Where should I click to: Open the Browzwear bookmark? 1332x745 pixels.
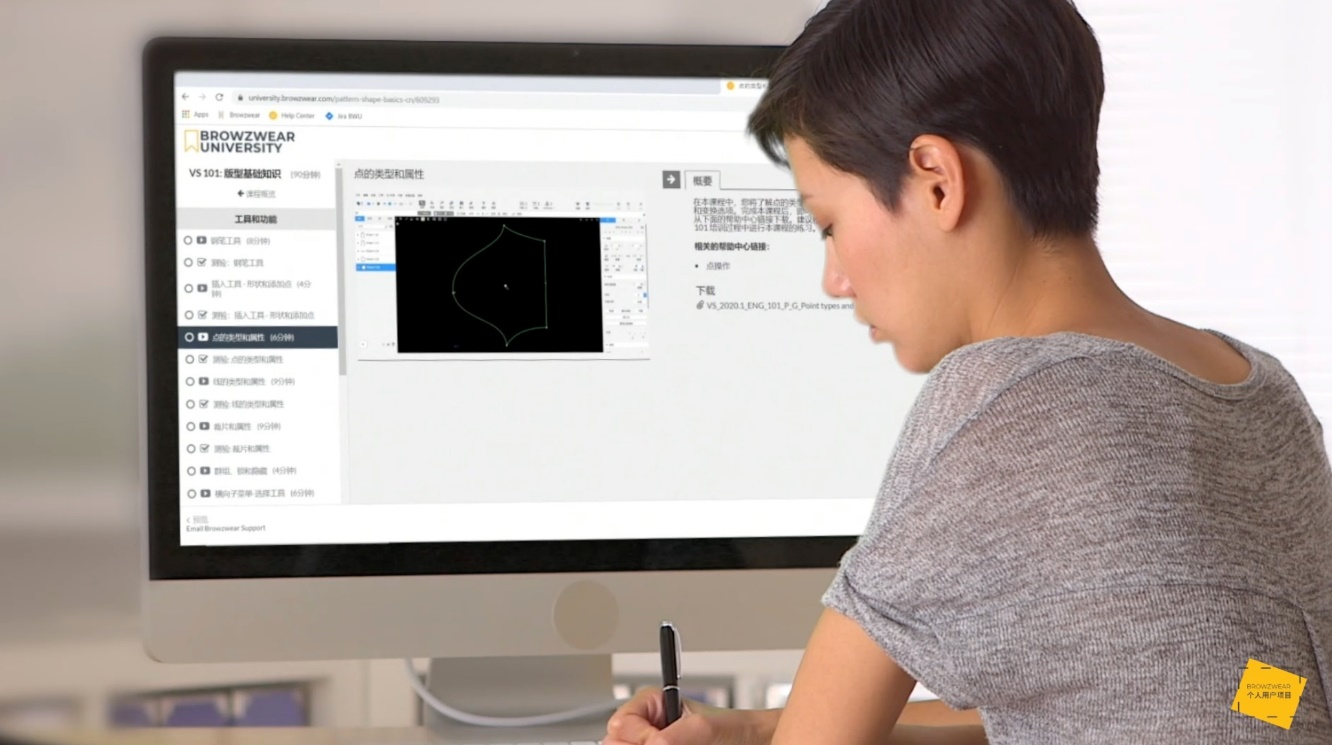point(239,115)
